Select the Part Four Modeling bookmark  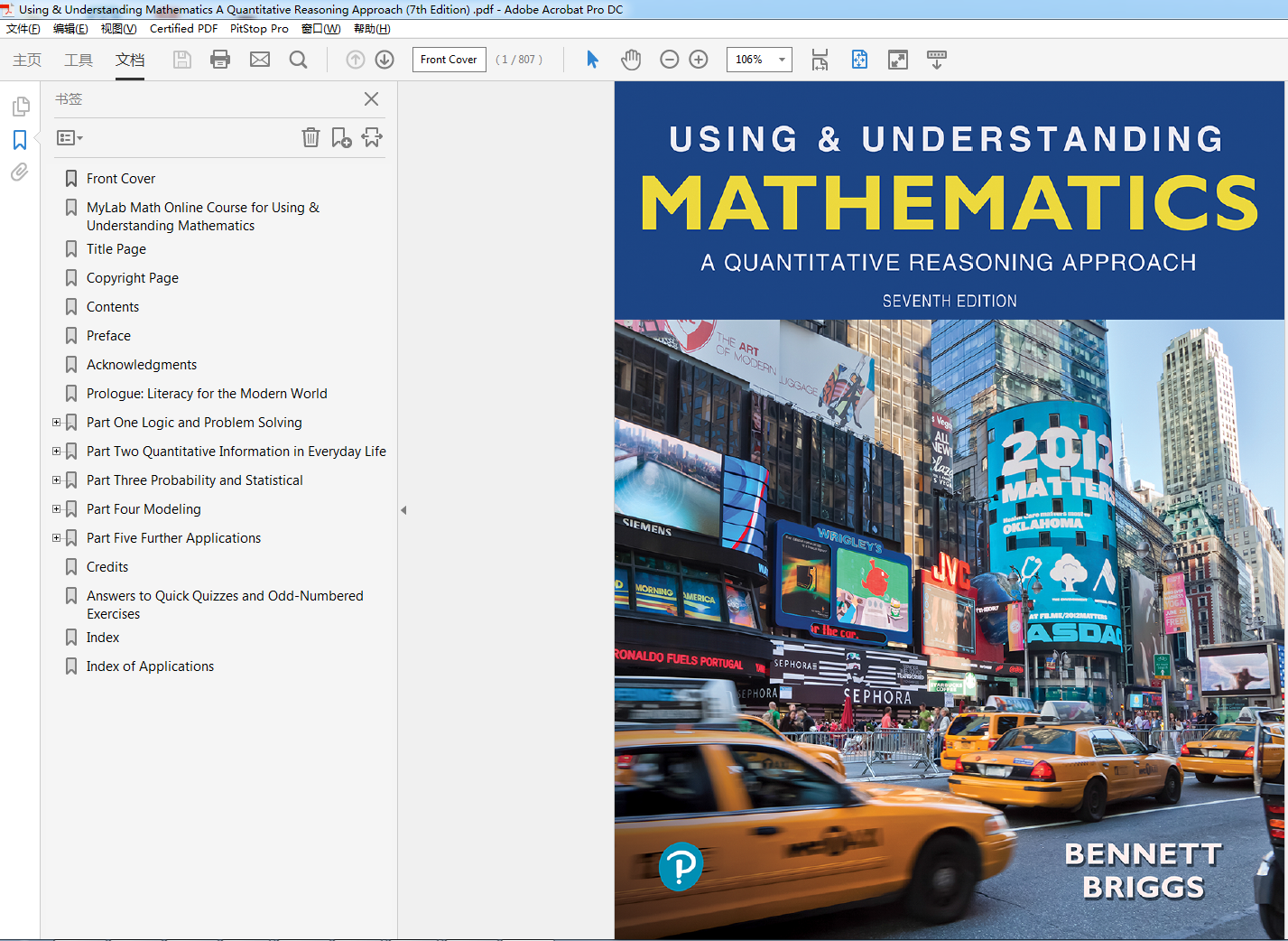click(x=144, y=509)
